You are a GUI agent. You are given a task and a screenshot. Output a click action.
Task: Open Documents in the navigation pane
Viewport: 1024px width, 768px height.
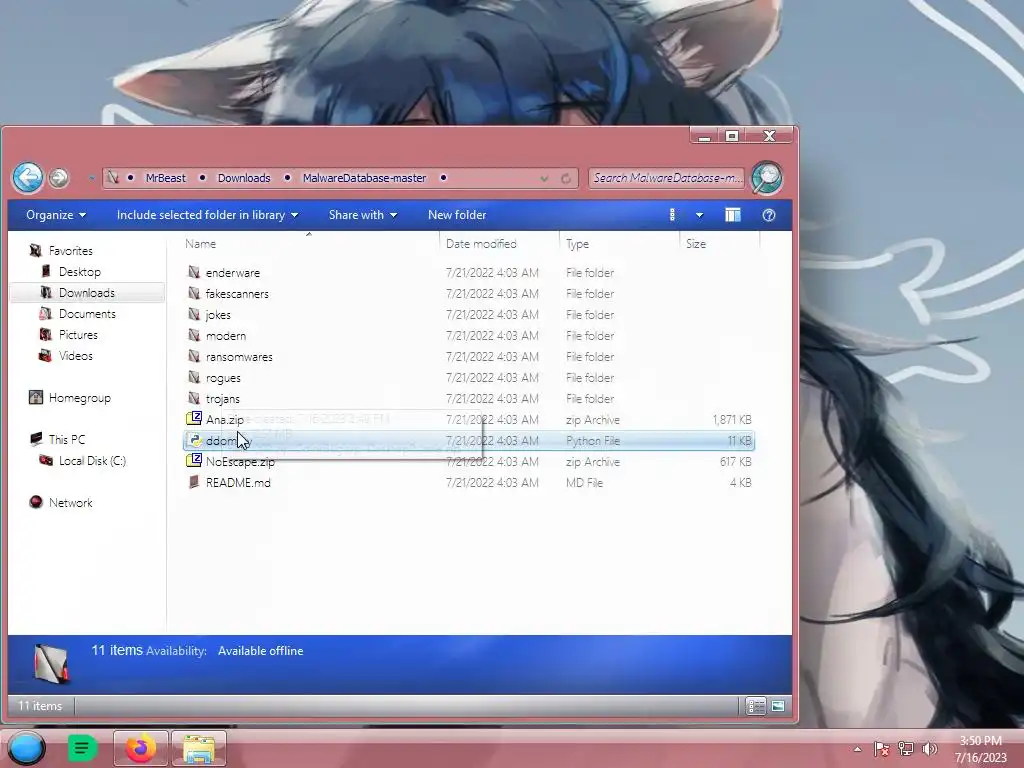[x=87, y=313]
